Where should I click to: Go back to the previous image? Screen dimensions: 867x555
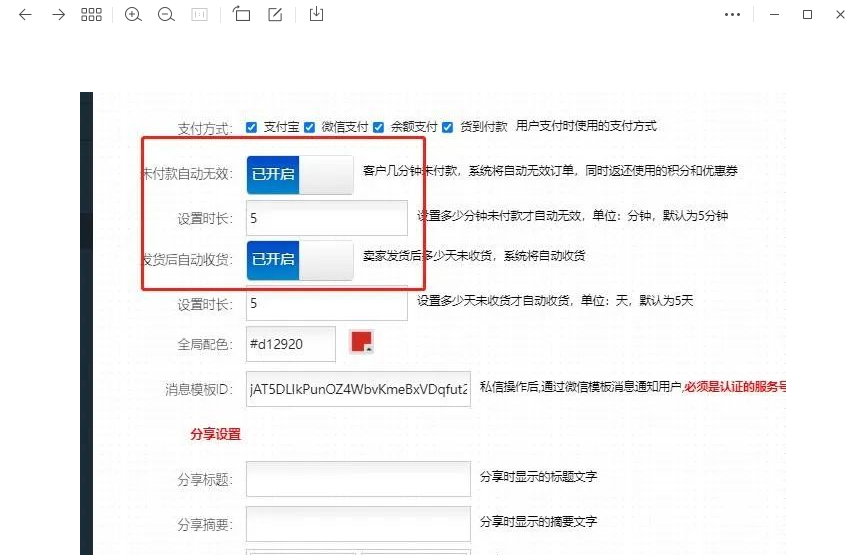(x=25, y=15)
